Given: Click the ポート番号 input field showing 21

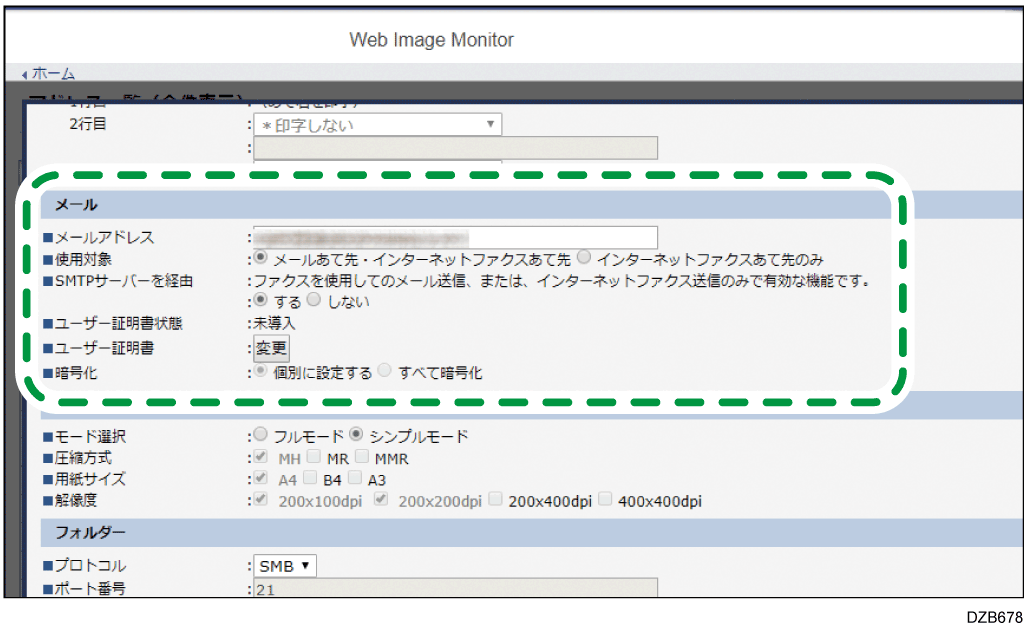Looking at the screenshot, I should tap(450, 589).
